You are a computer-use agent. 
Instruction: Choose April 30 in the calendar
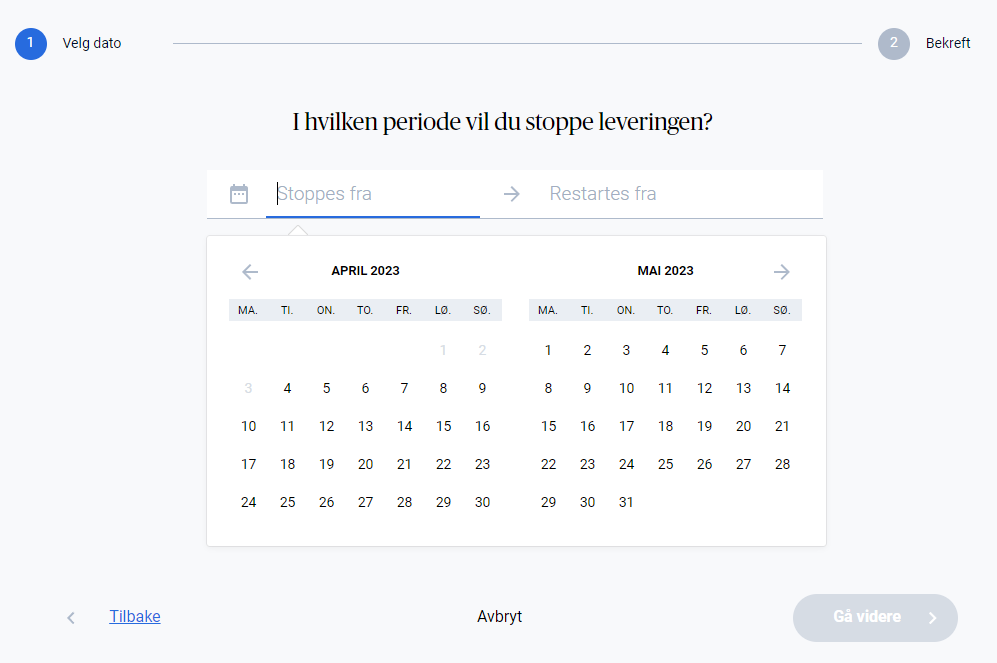pyautogui.click(x=482, y=502)
